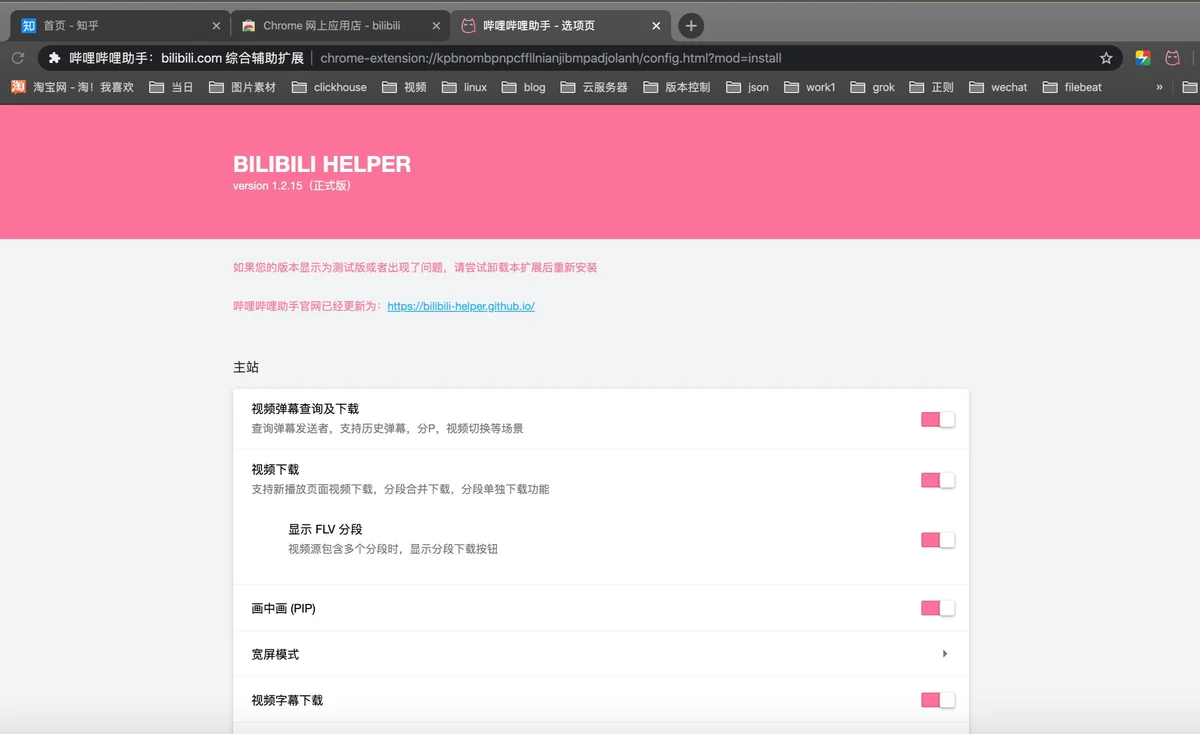Open the linux bookmark folder
This screenshot has height=734, width=1200.
coord(464,87)
